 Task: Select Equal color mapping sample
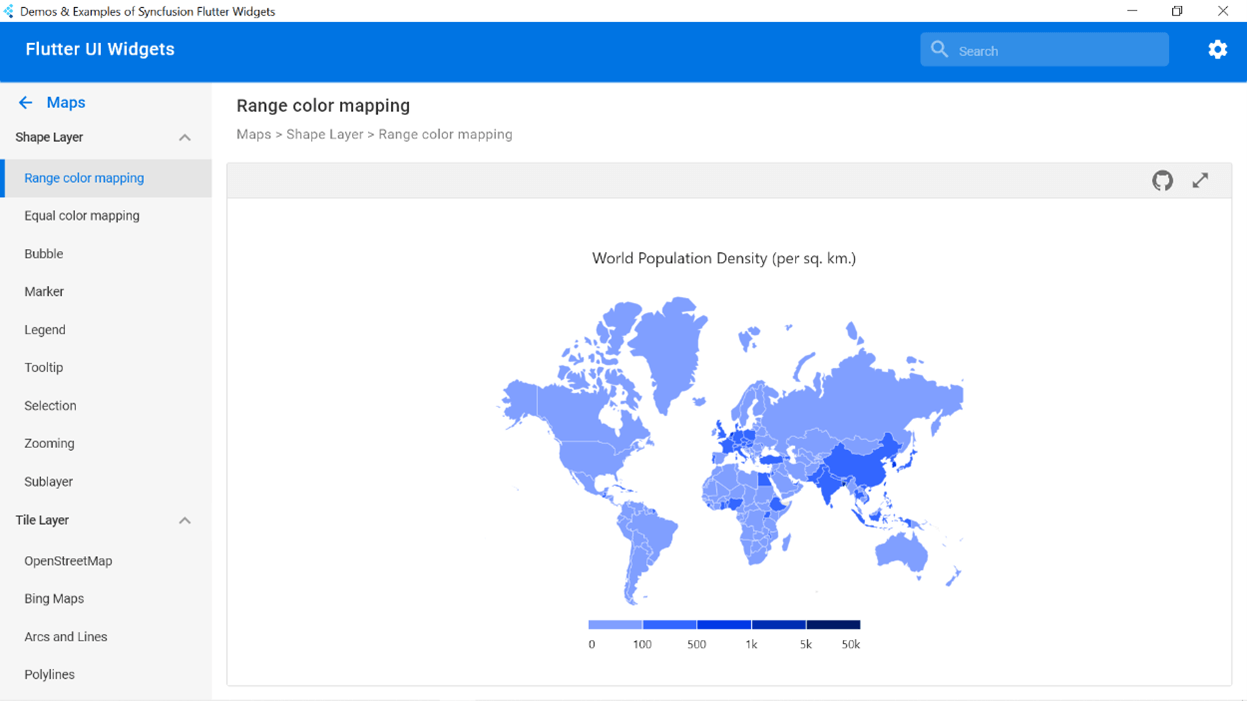(82, 216)
